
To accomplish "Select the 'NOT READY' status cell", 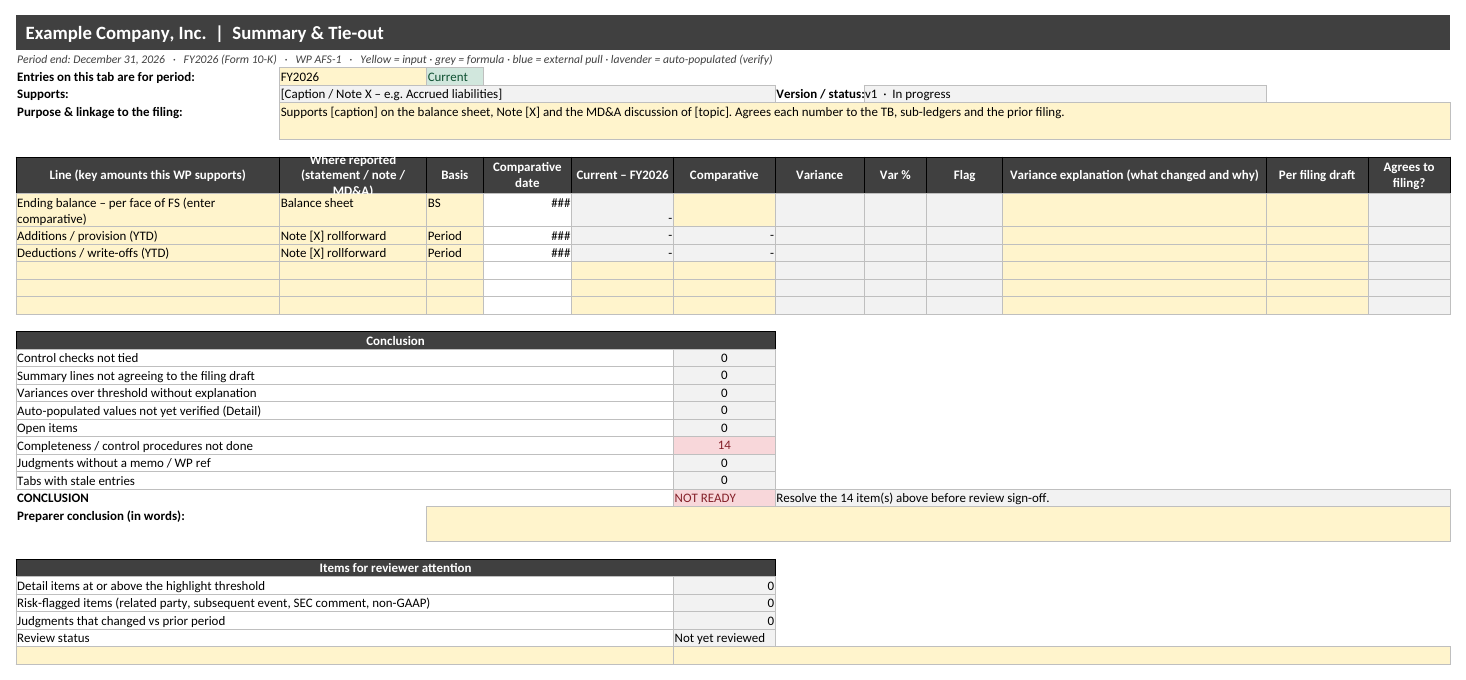I will point(724,498).
